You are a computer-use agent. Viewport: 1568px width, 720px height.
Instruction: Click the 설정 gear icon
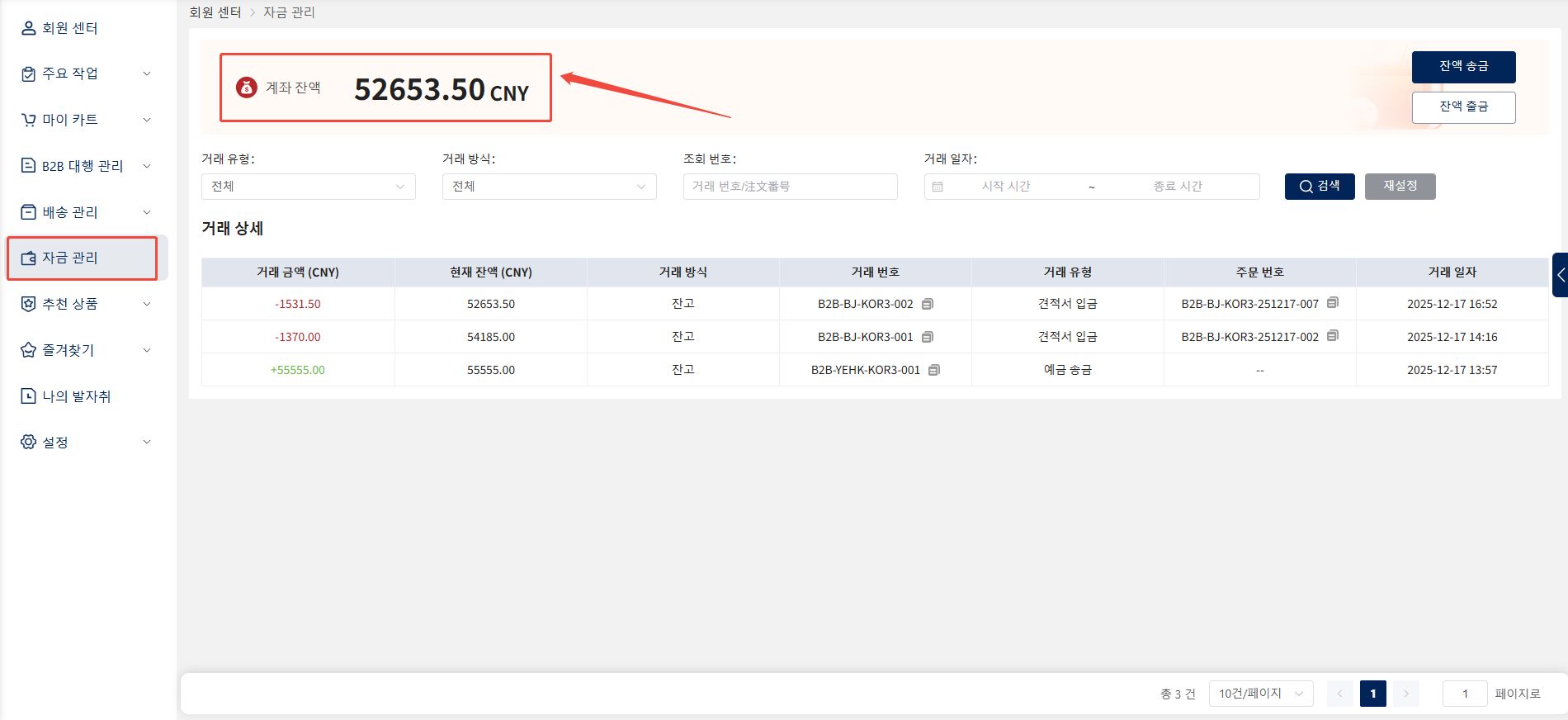28,442
